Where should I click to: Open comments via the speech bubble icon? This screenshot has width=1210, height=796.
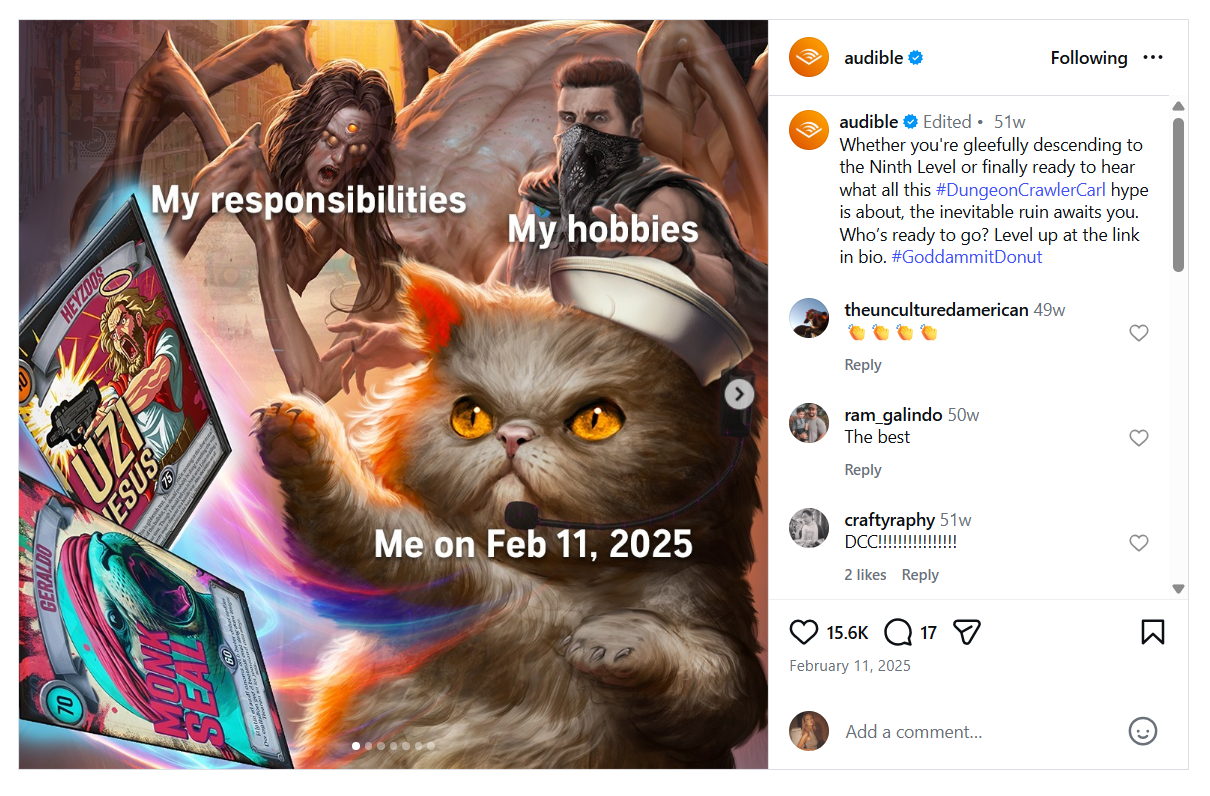[x=898, y=632]
